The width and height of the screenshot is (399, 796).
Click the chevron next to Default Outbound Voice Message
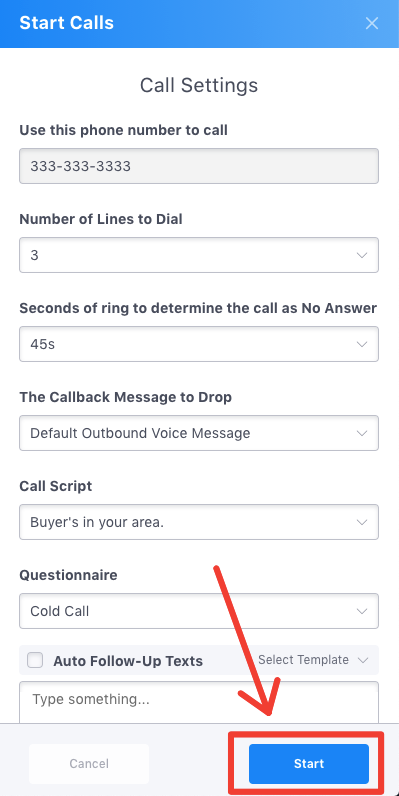[362, 433]
